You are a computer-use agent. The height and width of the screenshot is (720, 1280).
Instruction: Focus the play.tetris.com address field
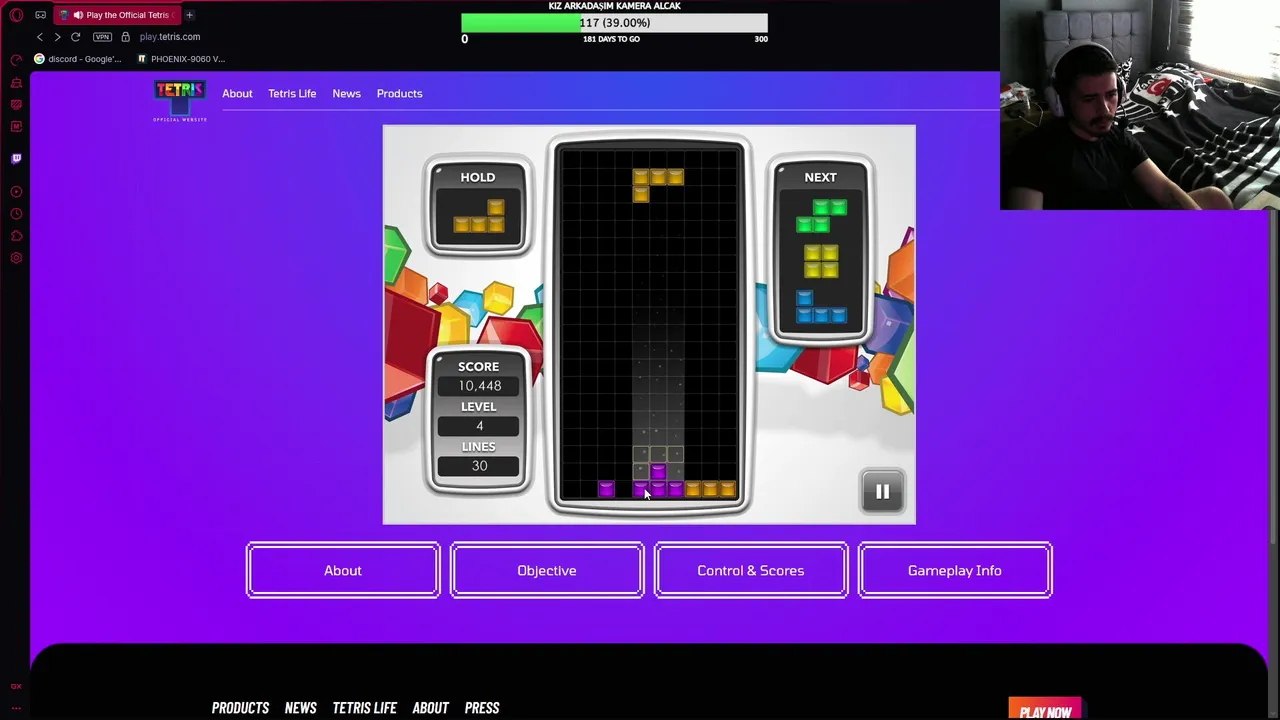(170, 37)
